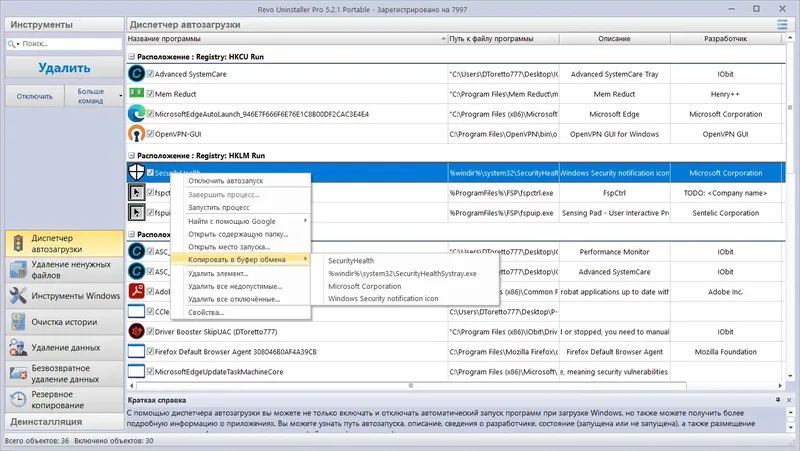This screenshot has width=800, height=451.
Task: Copy Windows Security notification icon text
Action: tap(405, 298)
